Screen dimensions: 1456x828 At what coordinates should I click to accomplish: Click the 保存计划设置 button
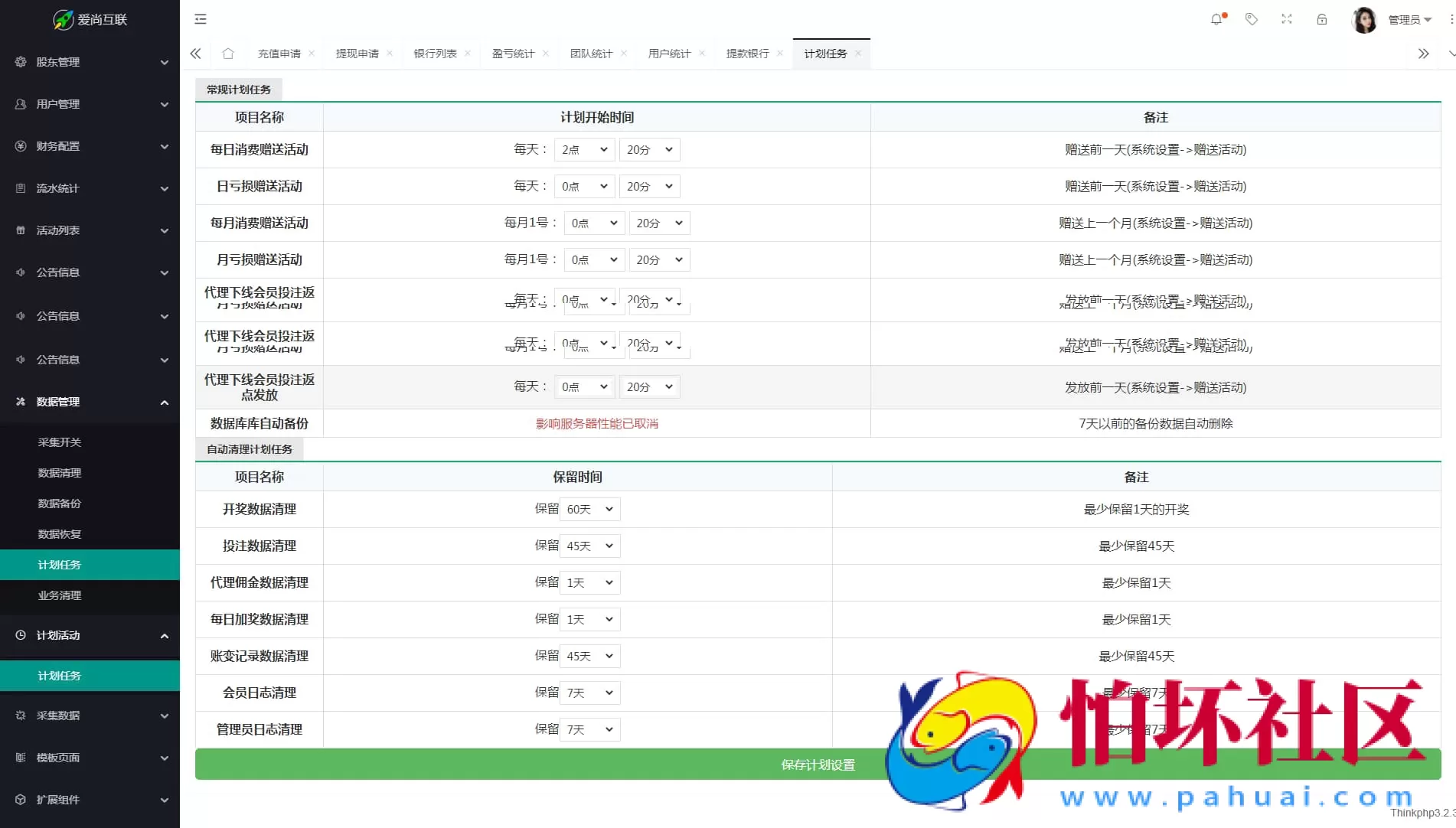coord(818,764)
